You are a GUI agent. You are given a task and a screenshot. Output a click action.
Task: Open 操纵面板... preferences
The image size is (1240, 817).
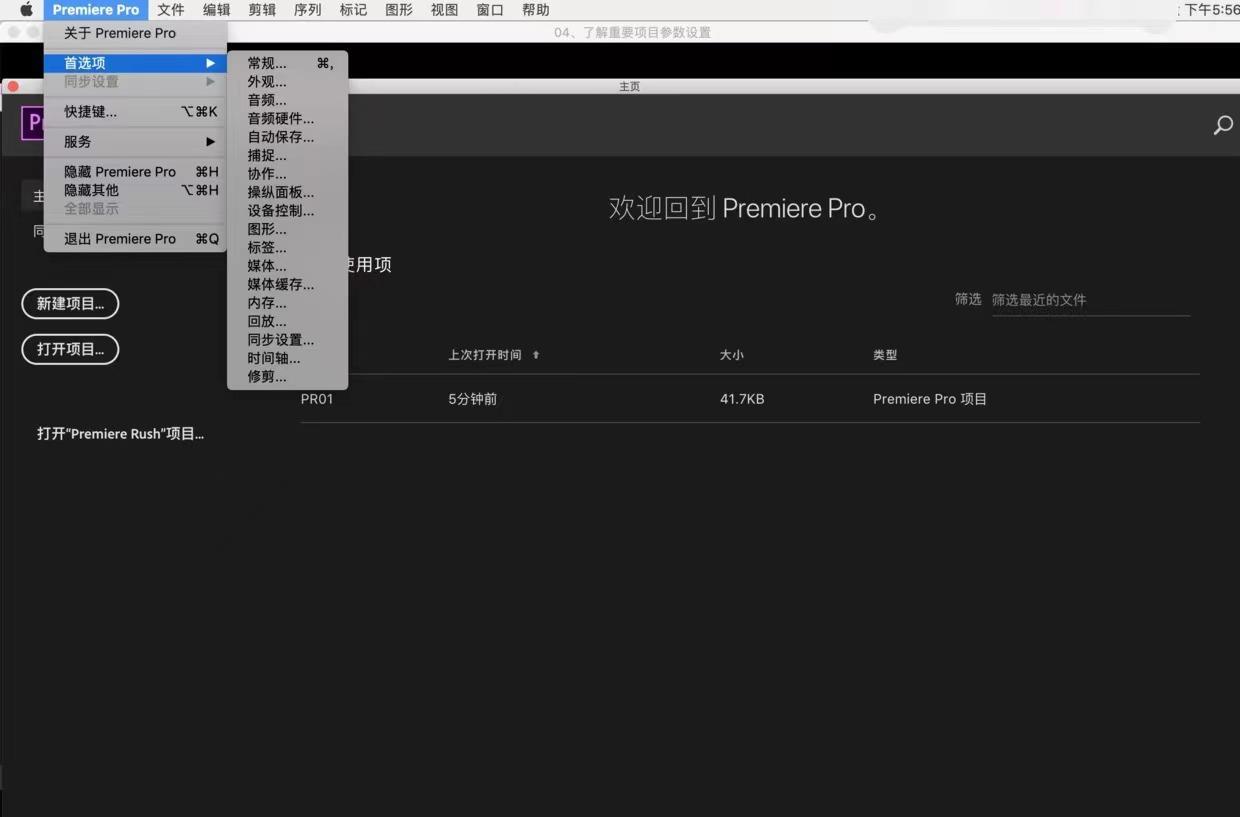coord(288,192)
